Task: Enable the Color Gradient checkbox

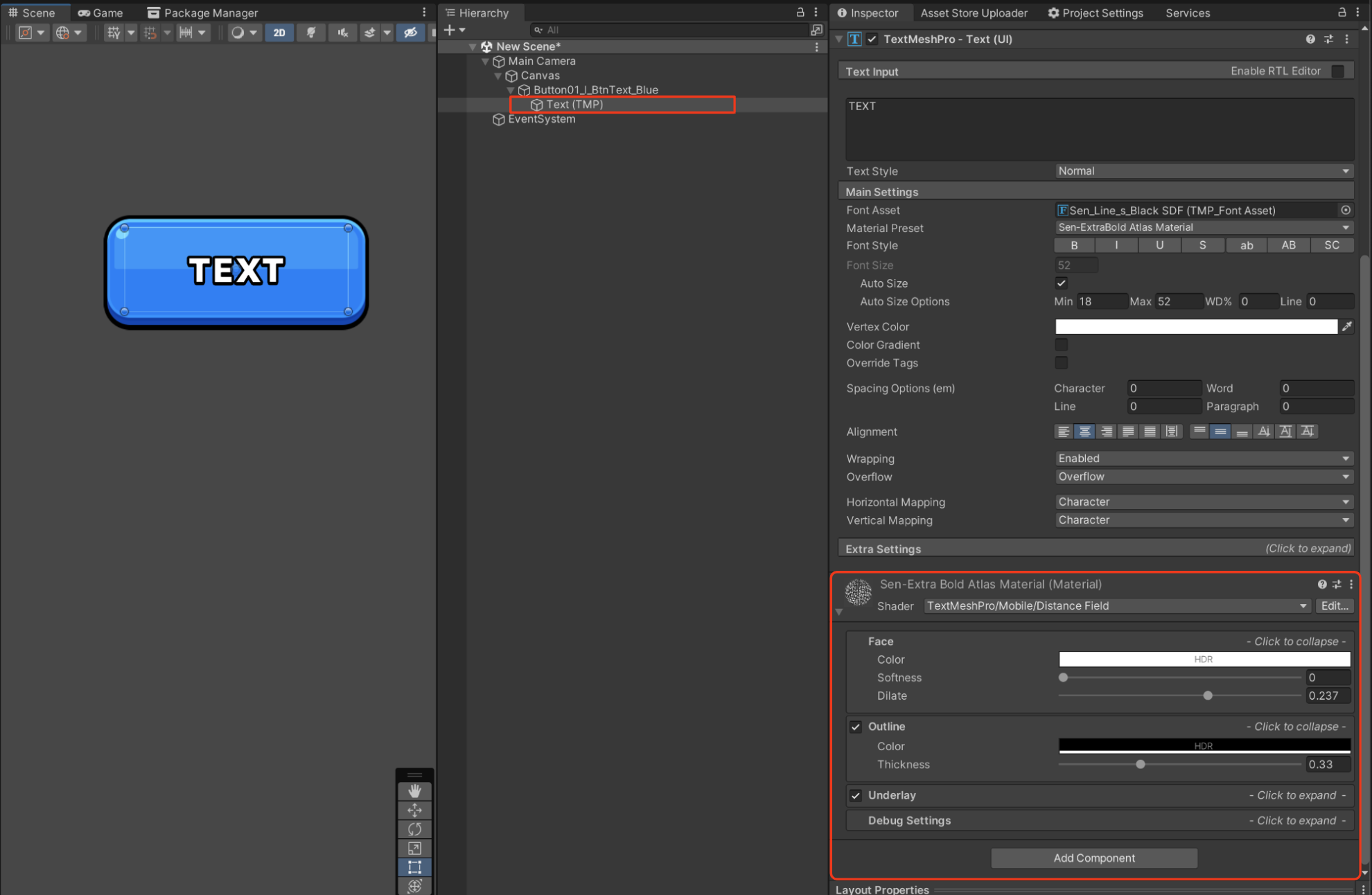Action: 1061,344
